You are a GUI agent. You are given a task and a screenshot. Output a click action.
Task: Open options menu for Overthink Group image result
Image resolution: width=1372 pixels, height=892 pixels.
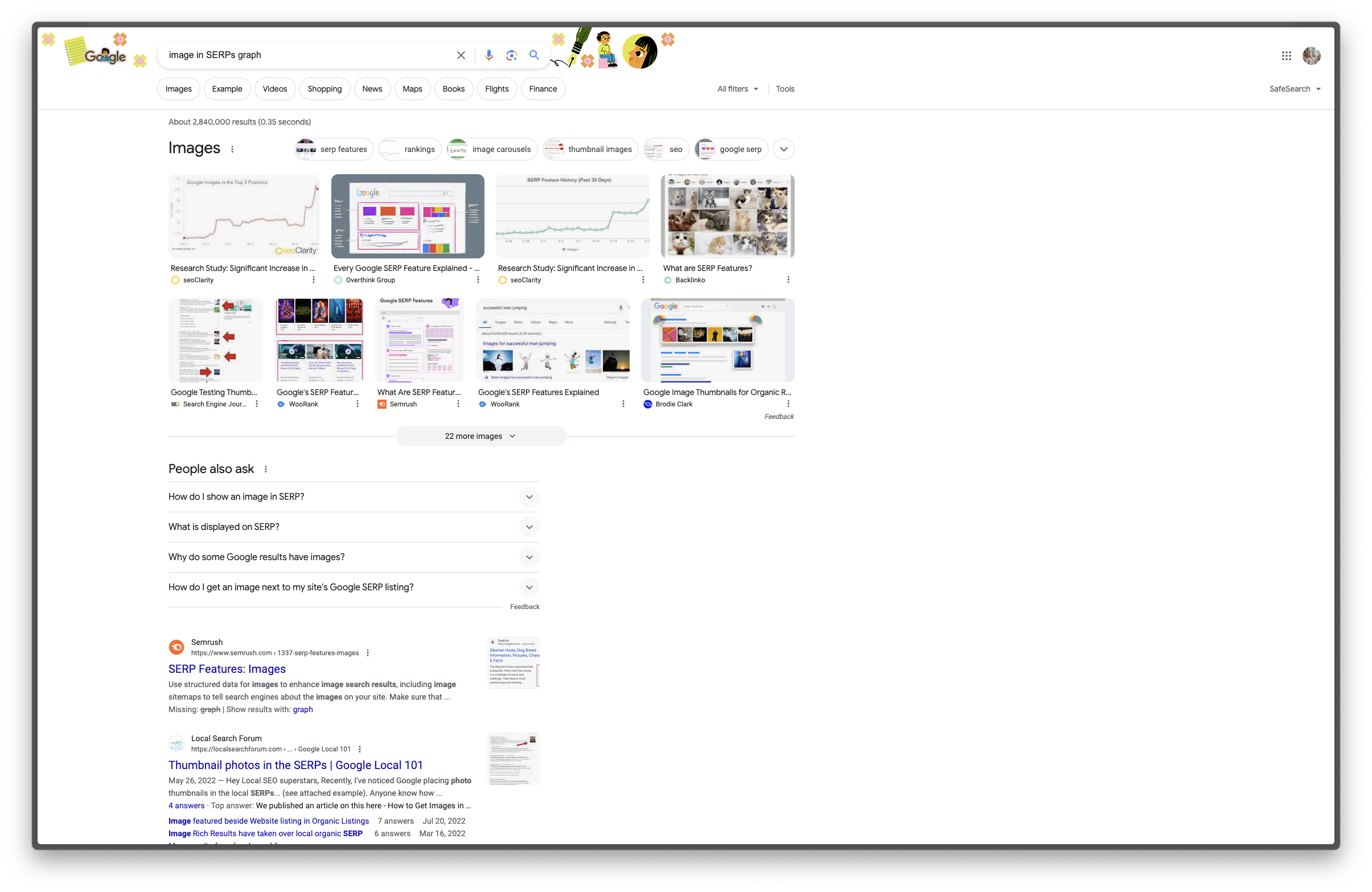478,279
